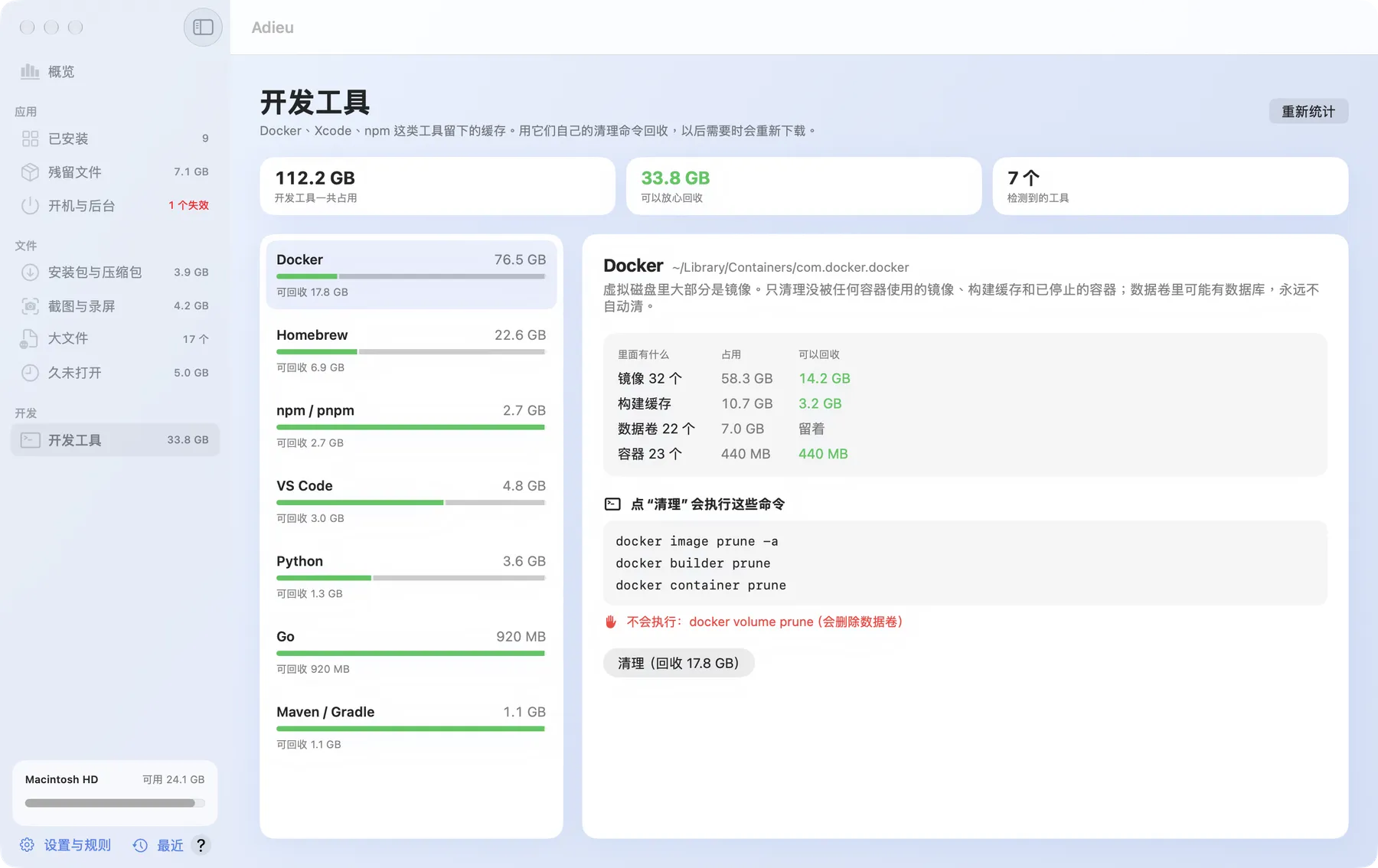
Task: Click the 14.2 GB reclaimable images value
Action: (x=825, y=378)
